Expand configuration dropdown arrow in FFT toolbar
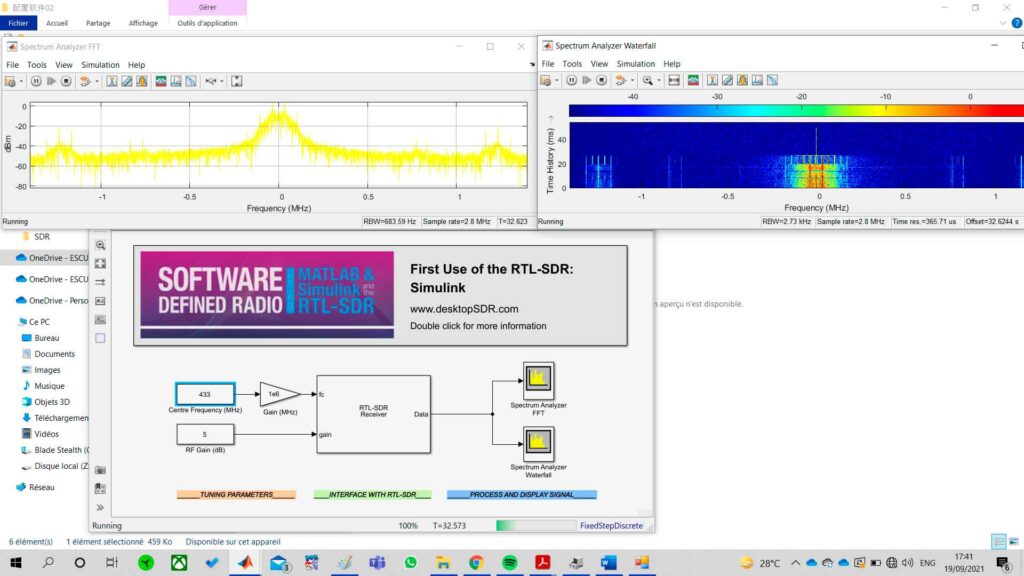 (x=21, y=82)
